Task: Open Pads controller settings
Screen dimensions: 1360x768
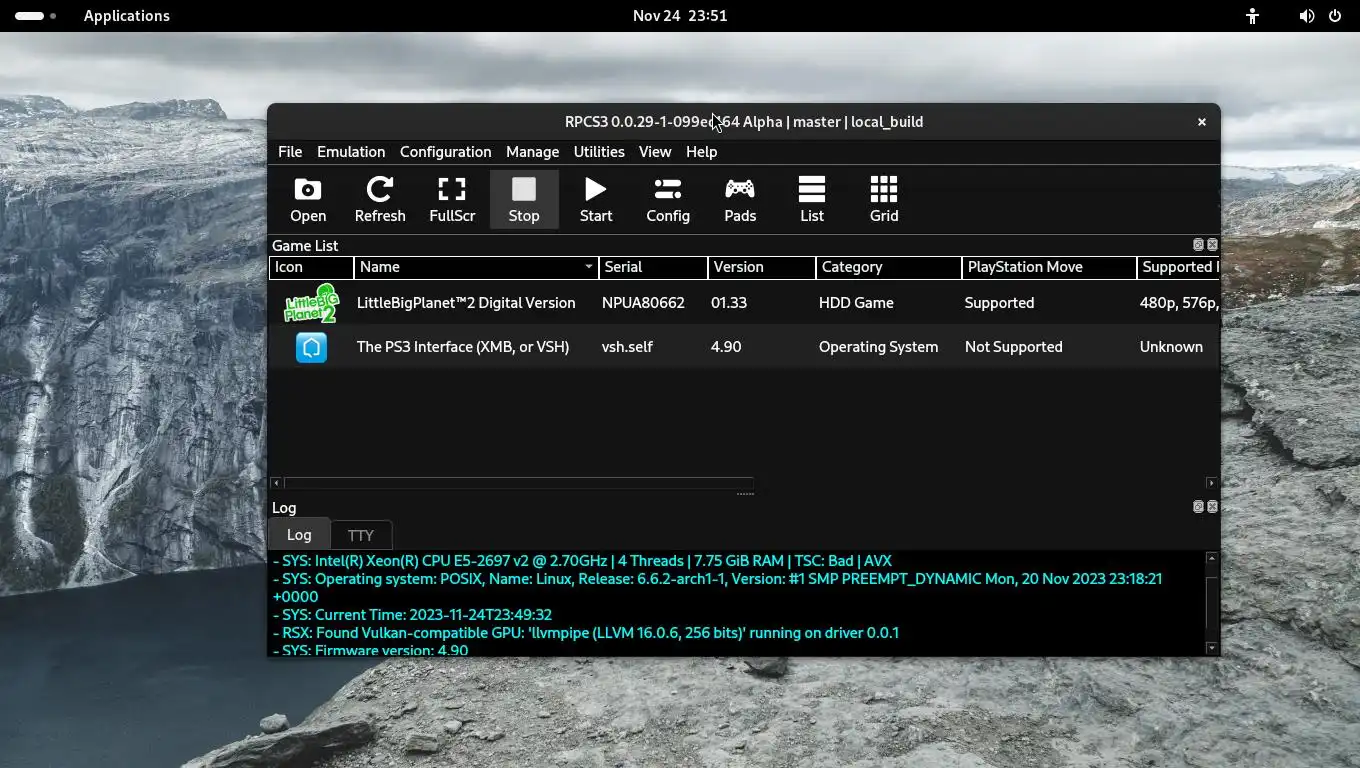Action: click(x=740, y=199)
